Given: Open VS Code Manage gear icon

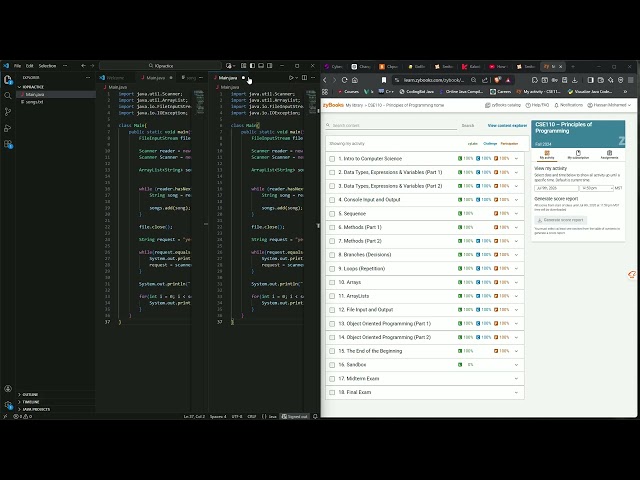Looking at the screenshot, I should 8,404.
